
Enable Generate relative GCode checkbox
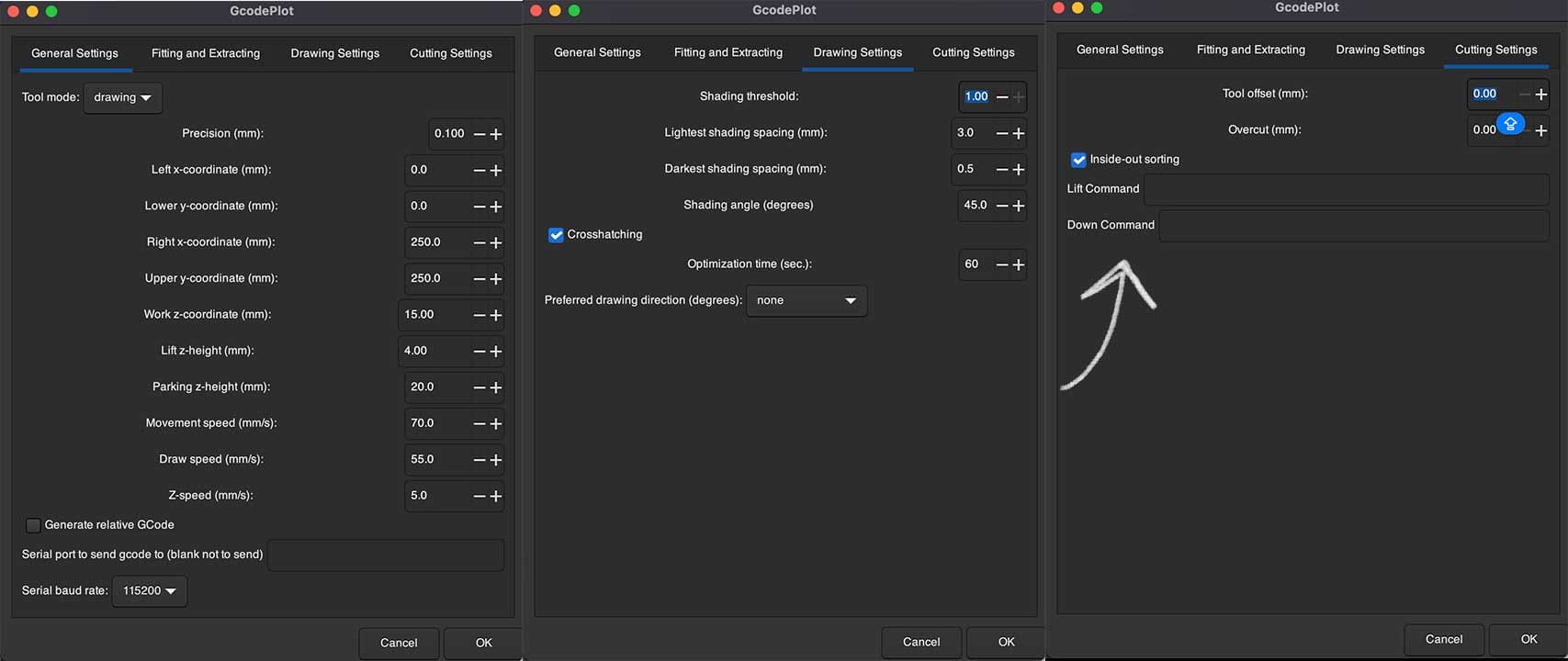[x=33, y=525]
